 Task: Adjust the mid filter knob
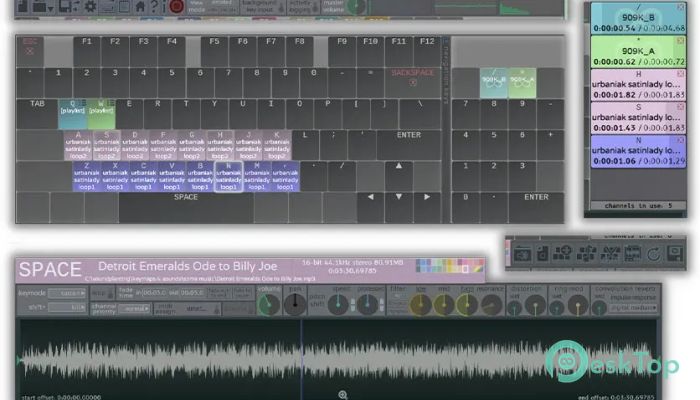(444, 304)
